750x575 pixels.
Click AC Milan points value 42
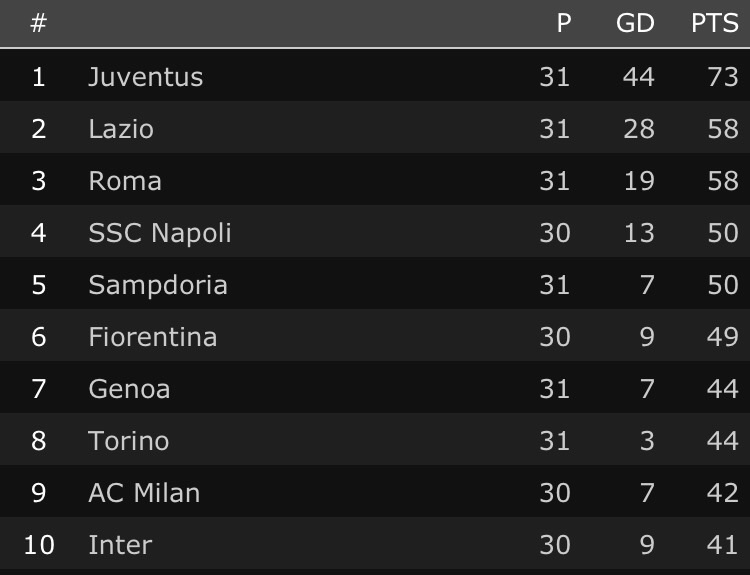[722, 493]
